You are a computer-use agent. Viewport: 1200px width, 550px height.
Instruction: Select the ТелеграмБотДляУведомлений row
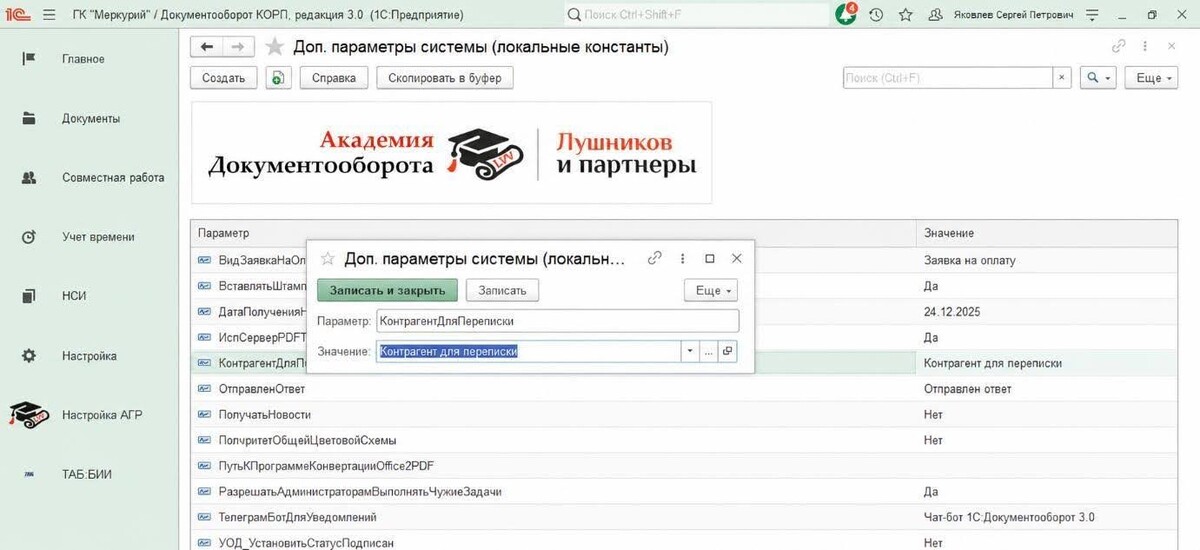pyautogui.click(x=685, y=518)
